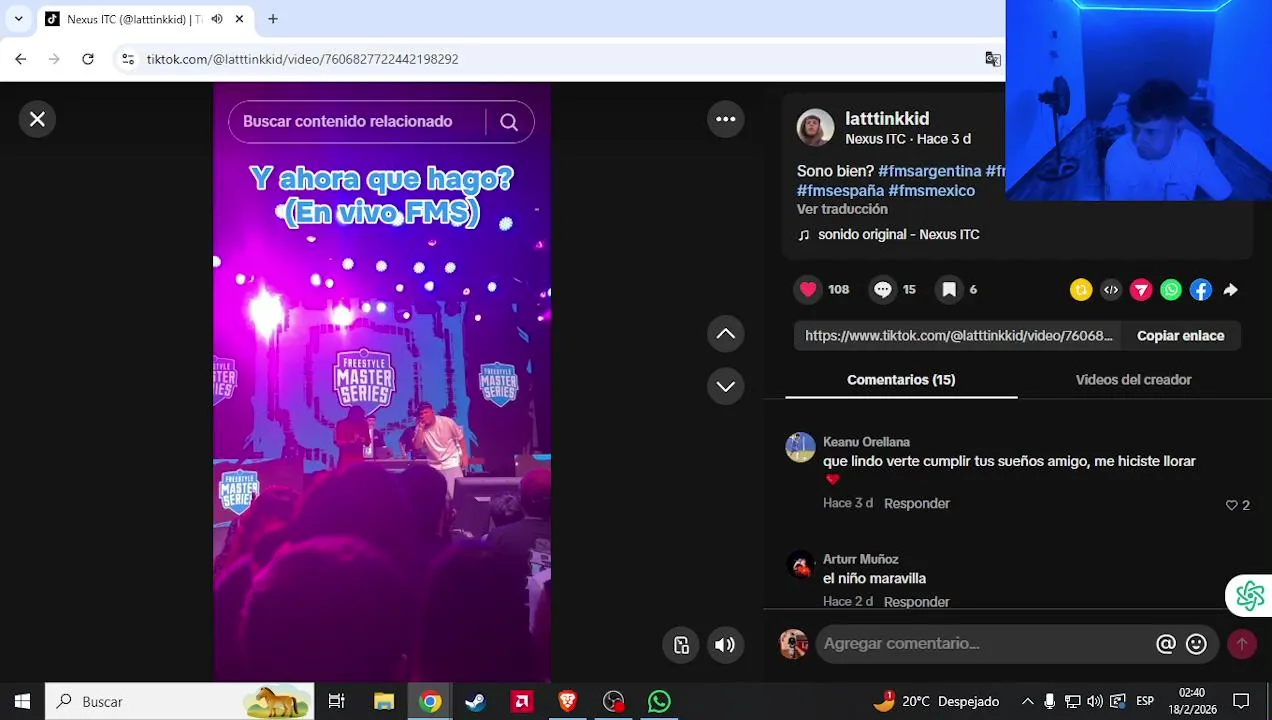Image resolution: width=1272 pixels, height=720 pixels.
Task: Share to WhatsApp icon
Action: (x=1171, y=290)
